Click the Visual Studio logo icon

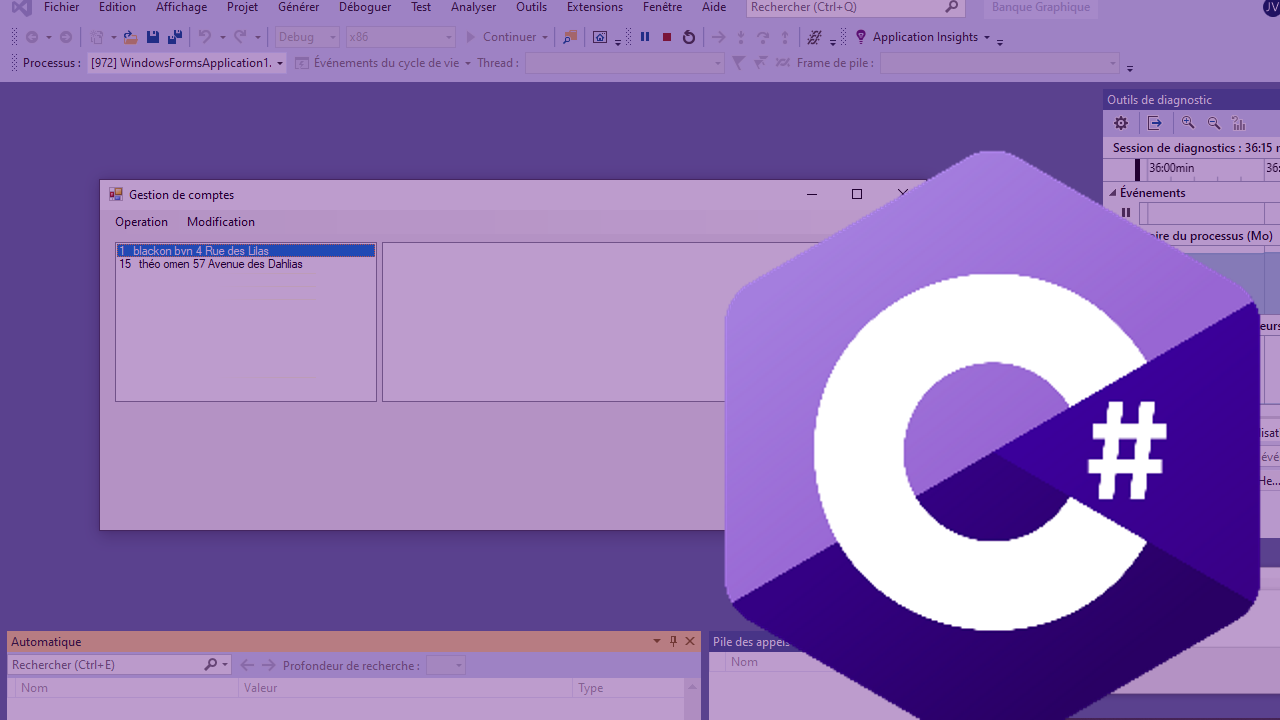pyautogui.click(x=21, y=8)
